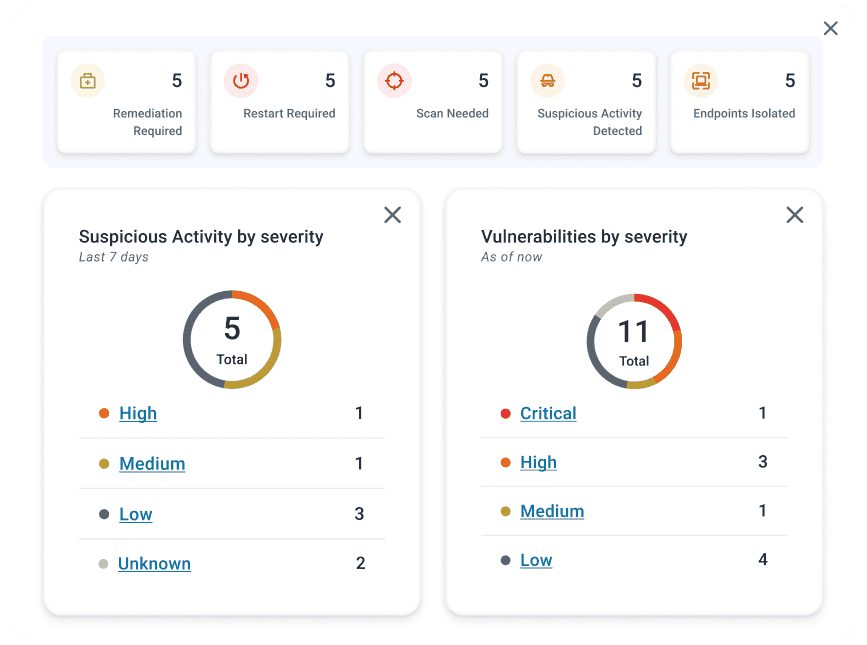Click the Scan Needed crosshair icon
The image size is (867, 645).
click(394, 81)
